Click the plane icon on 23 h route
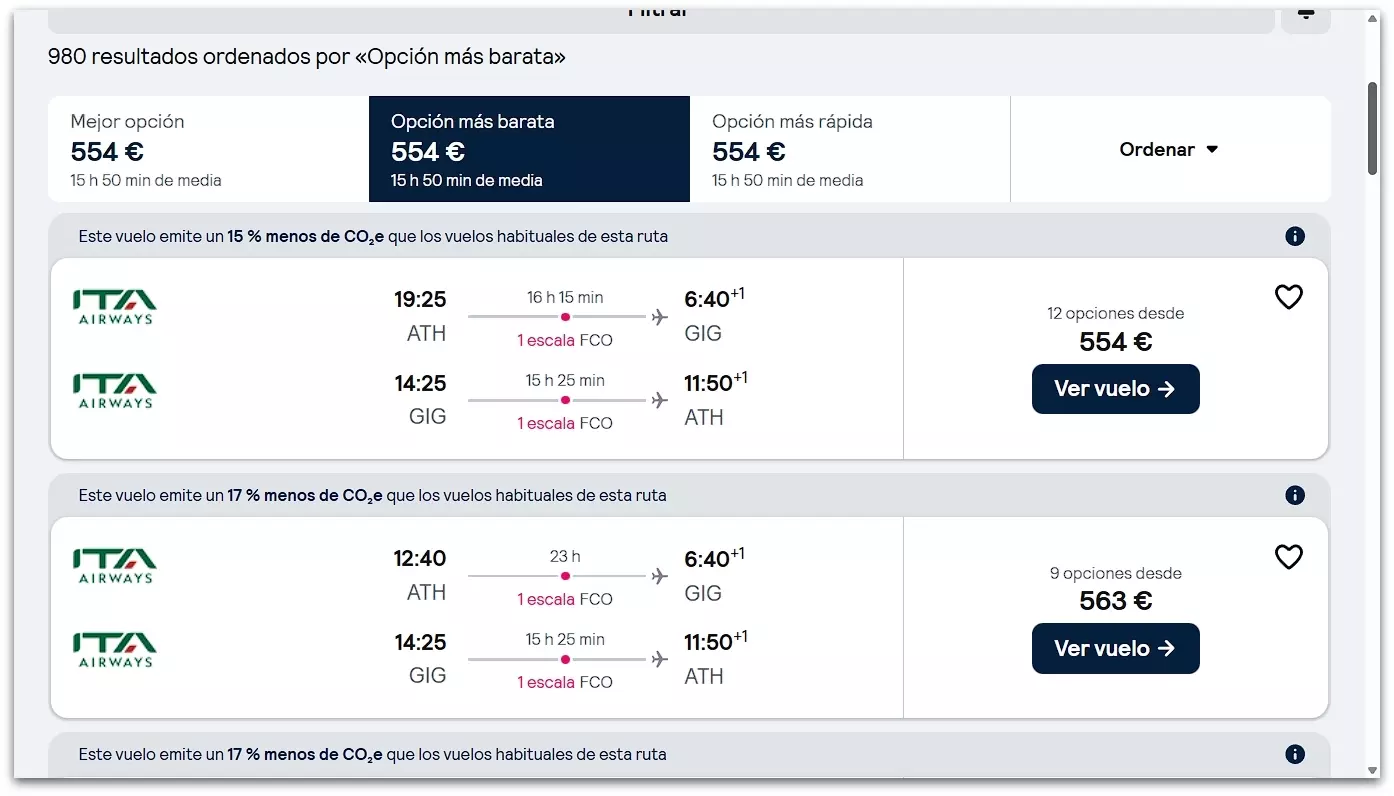Viewport: 1394px width, 796px height. [x=659, y=577]
